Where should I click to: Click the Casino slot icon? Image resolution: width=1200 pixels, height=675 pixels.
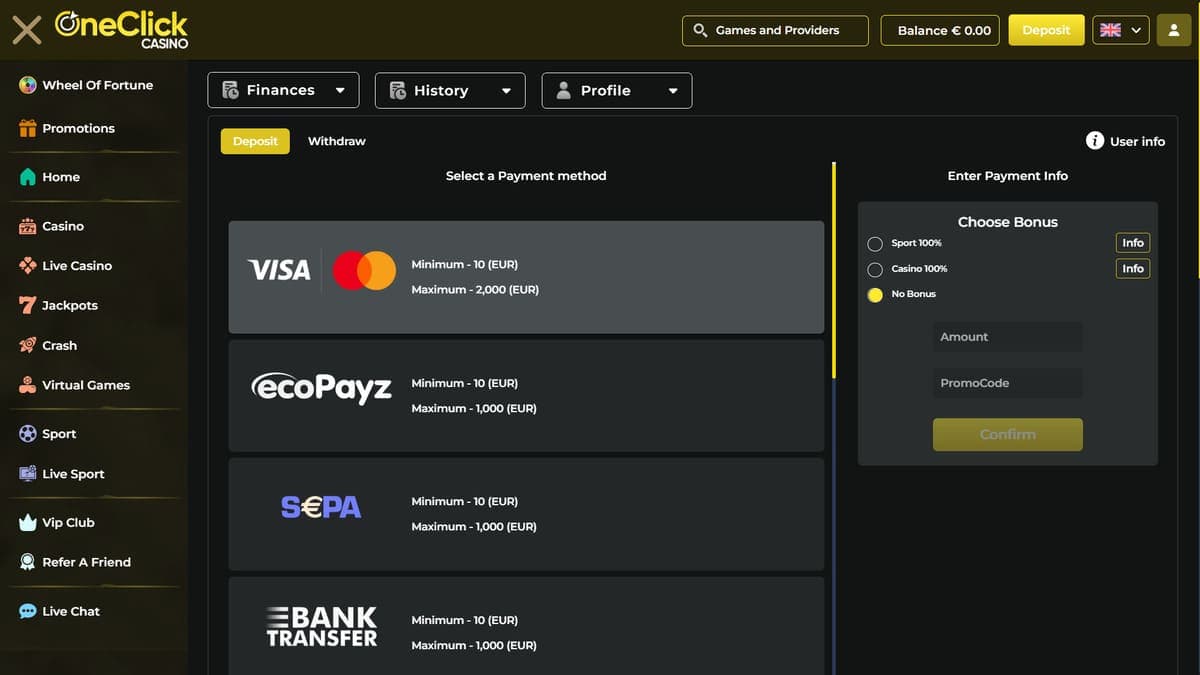pyautogui.click(x=28, y=226)
